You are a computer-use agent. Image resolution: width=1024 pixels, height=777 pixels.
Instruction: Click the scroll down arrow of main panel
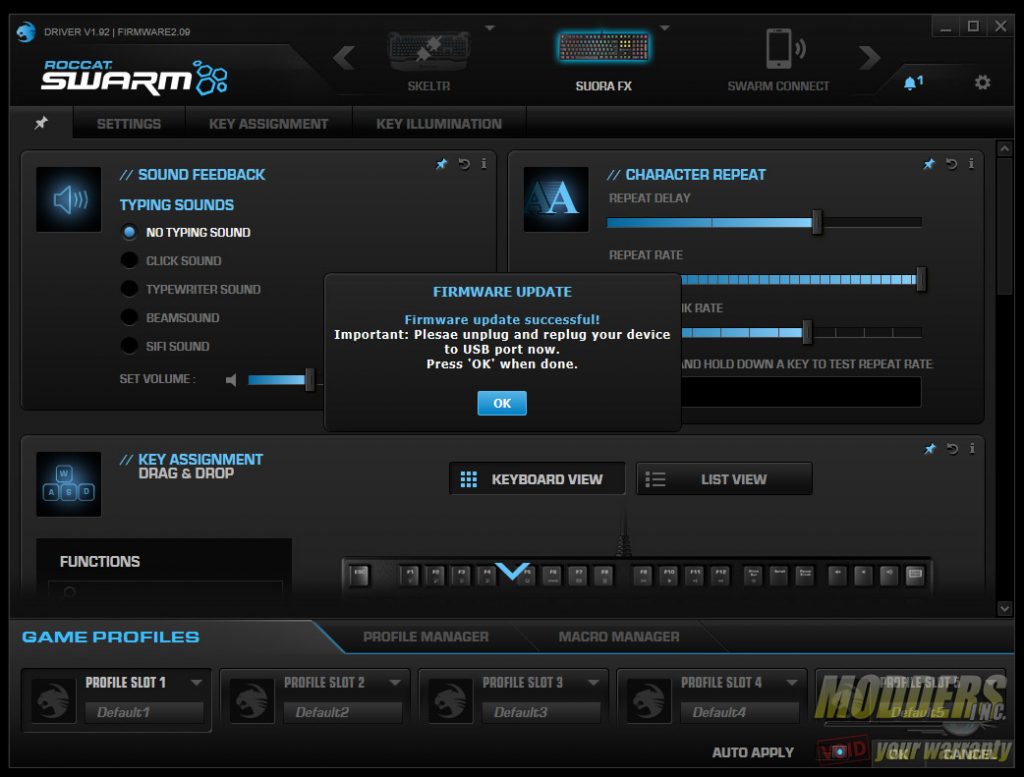pos(1004,609)
